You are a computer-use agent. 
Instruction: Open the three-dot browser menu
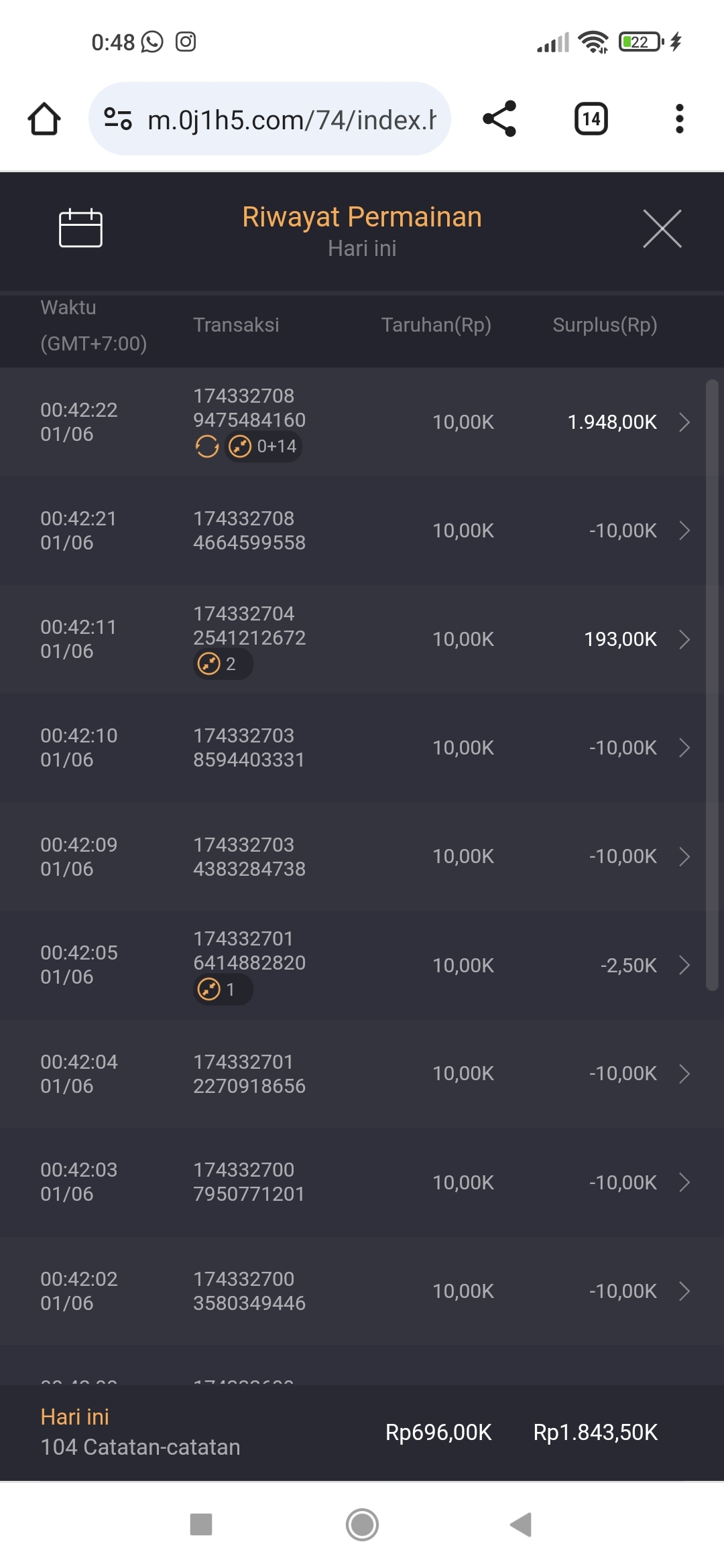coord(679,119)
